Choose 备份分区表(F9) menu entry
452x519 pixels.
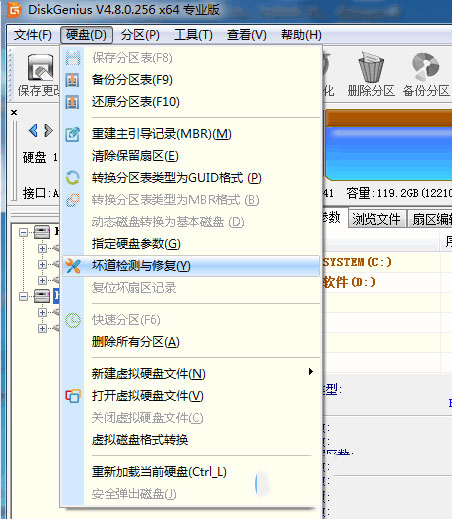click(x=191, y=80)
